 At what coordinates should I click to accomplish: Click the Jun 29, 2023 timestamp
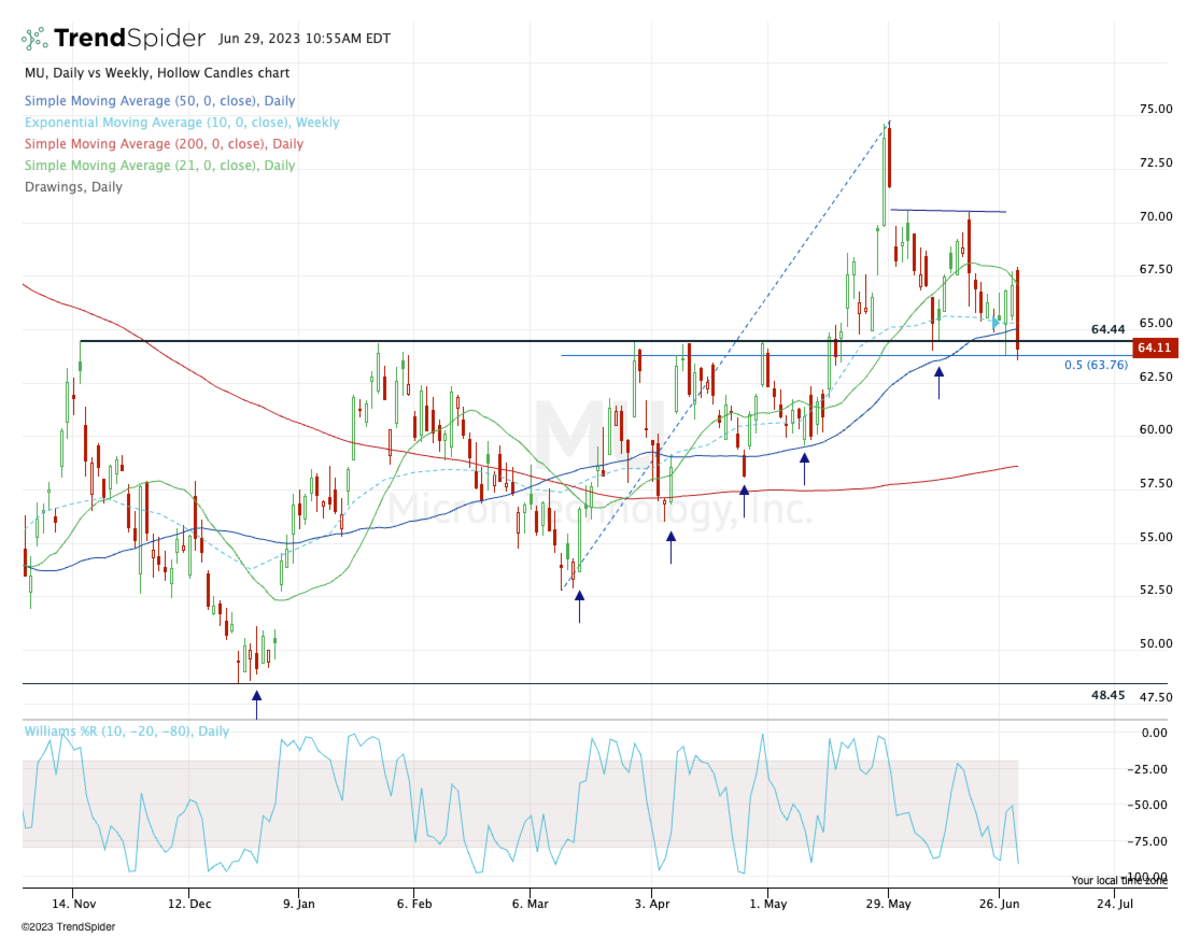tap(304, 38)
